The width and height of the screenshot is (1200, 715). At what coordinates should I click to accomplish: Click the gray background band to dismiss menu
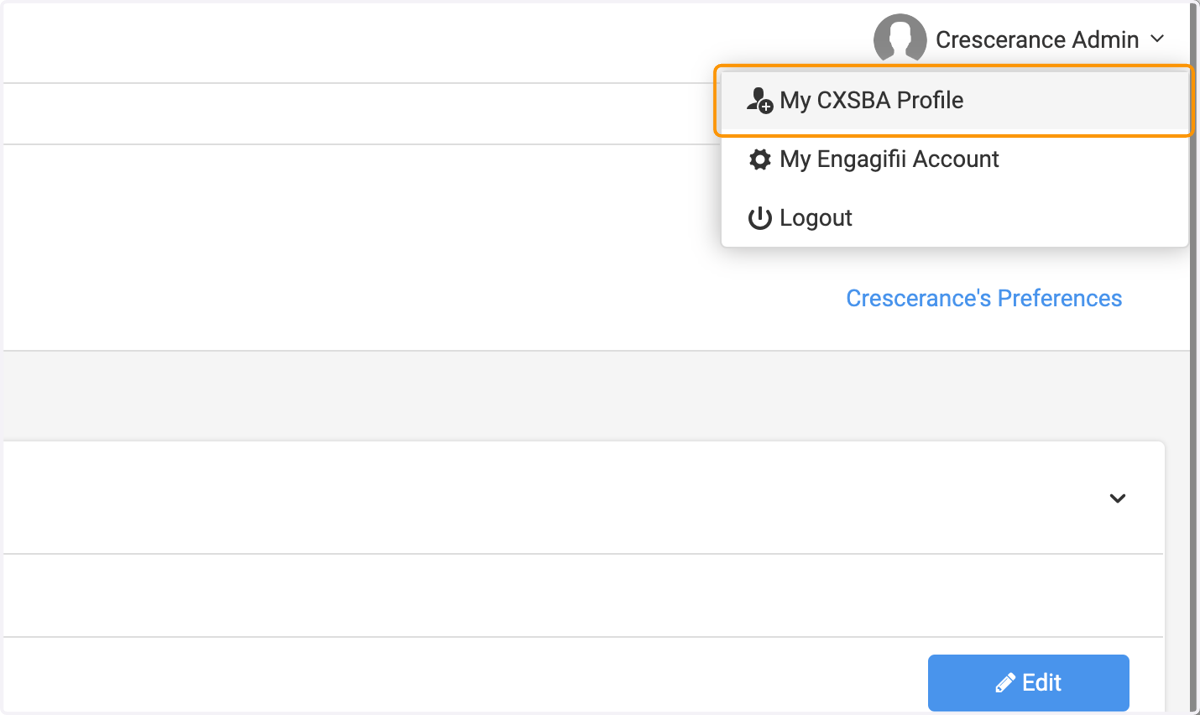coord(600,395)
